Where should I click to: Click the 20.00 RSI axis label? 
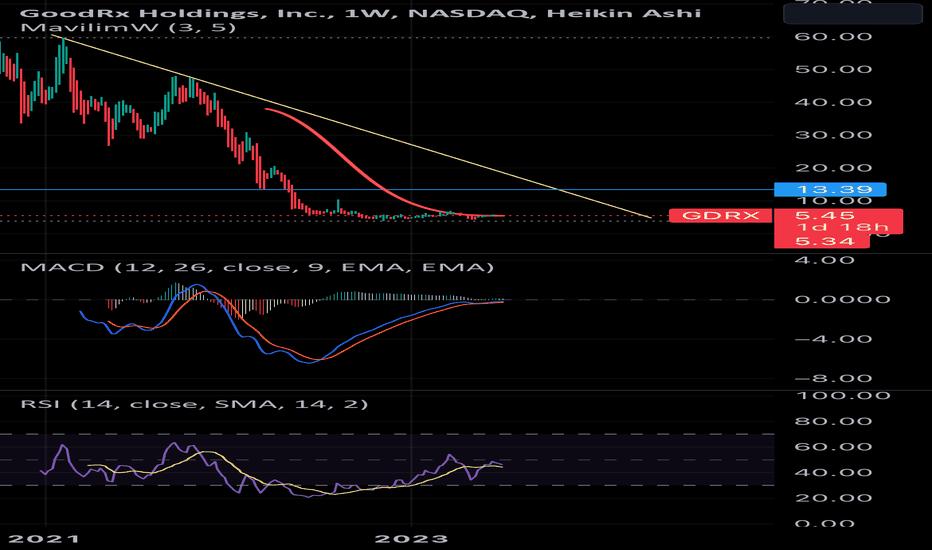click(x=833, y=498)
